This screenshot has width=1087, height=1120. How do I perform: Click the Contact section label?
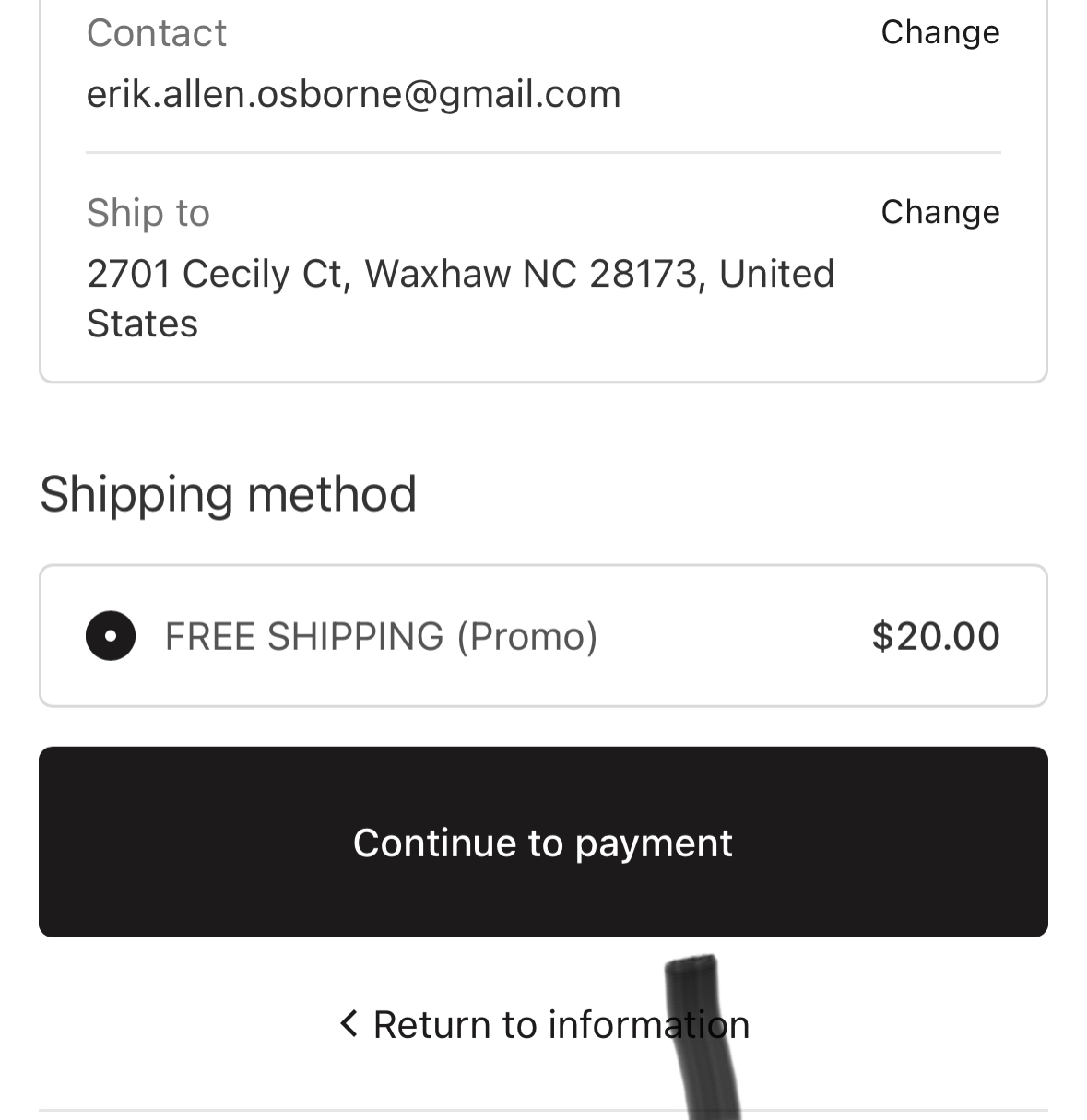pyautogui.click(x=157, y=33)
